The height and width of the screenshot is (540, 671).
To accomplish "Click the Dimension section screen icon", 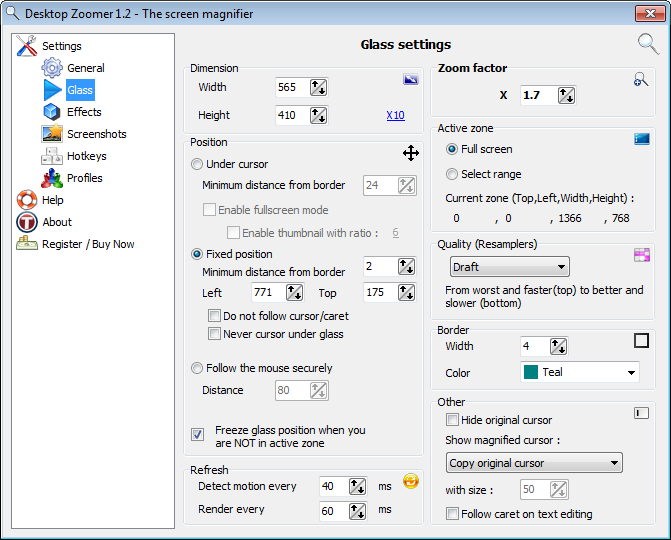I will pyautogui.click(x=410, y=79).
